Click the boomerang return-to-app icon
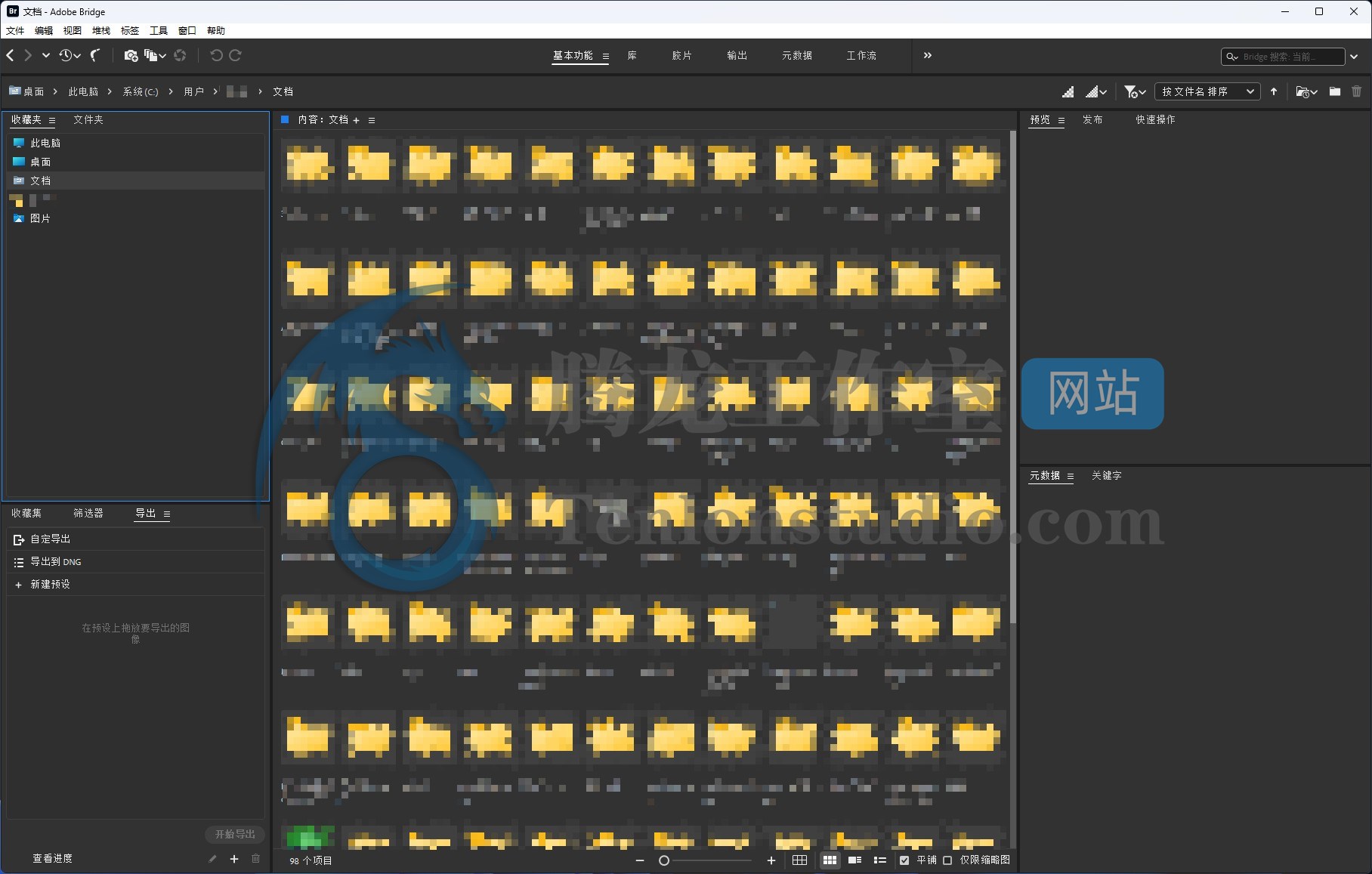Viewport: 1372px width, 874px height. point(95,55)
